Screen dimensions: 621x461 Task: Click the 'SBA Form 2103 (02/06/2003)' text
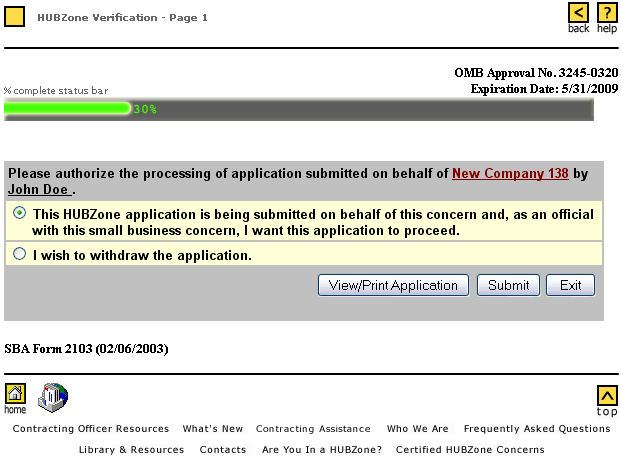pos(86,349)
